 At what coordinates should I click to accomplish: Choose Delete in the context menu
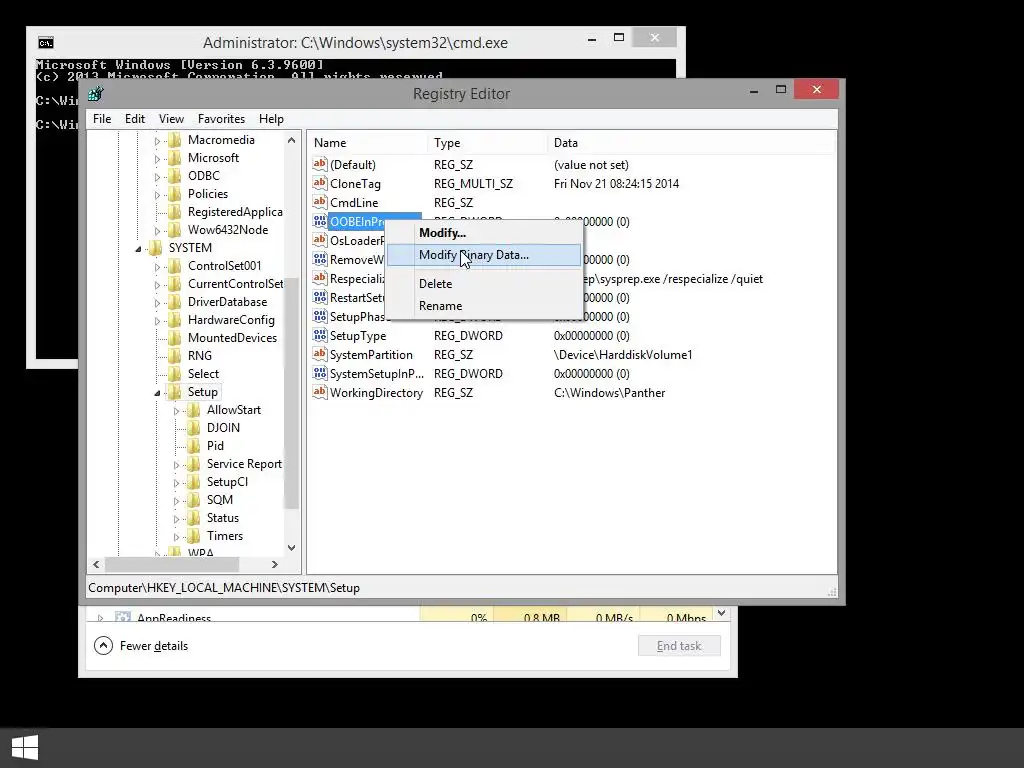pyautogui.click(x=483, y=283)
